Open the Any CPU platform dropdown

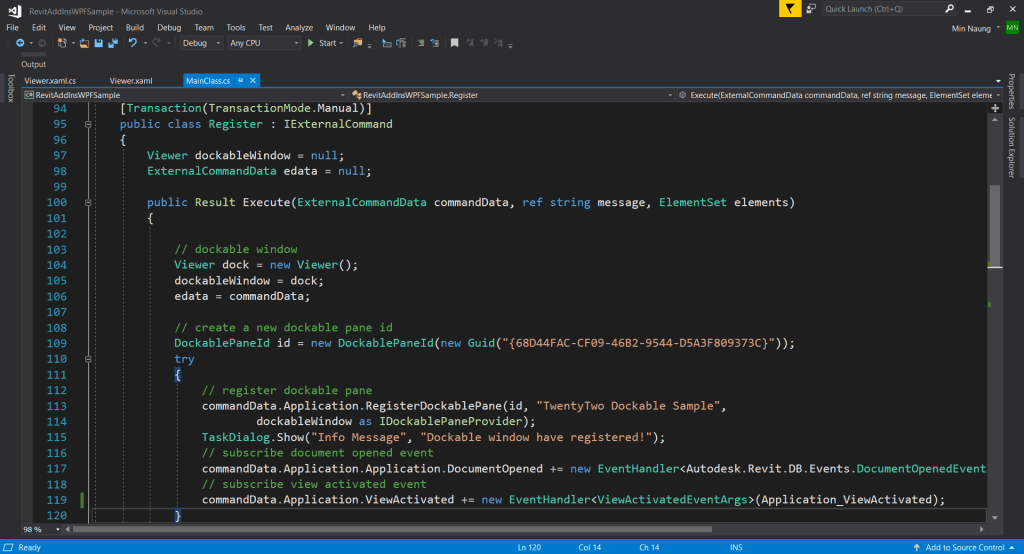(x=264, y=43)
